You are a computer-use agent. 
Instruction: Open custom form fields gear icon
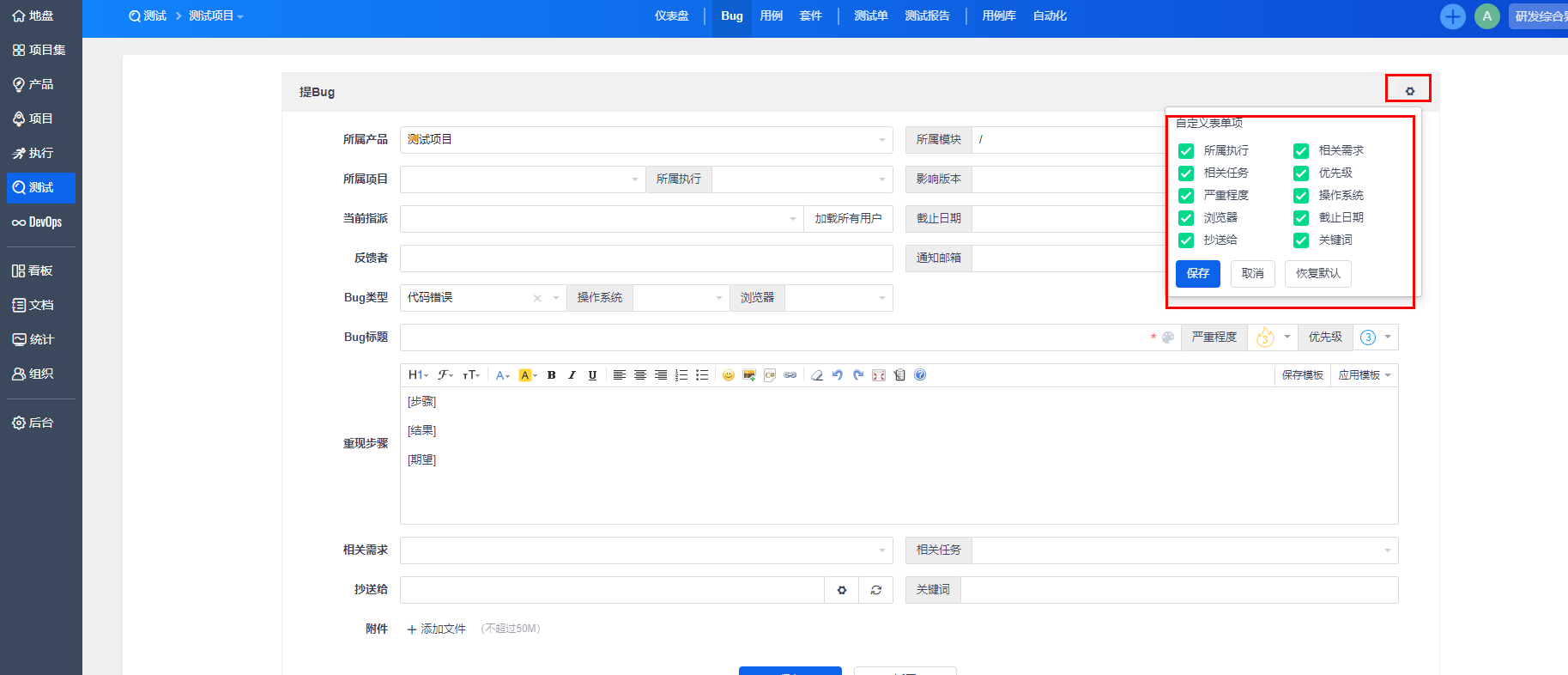pyautogui.click(x=1409, y=91)
